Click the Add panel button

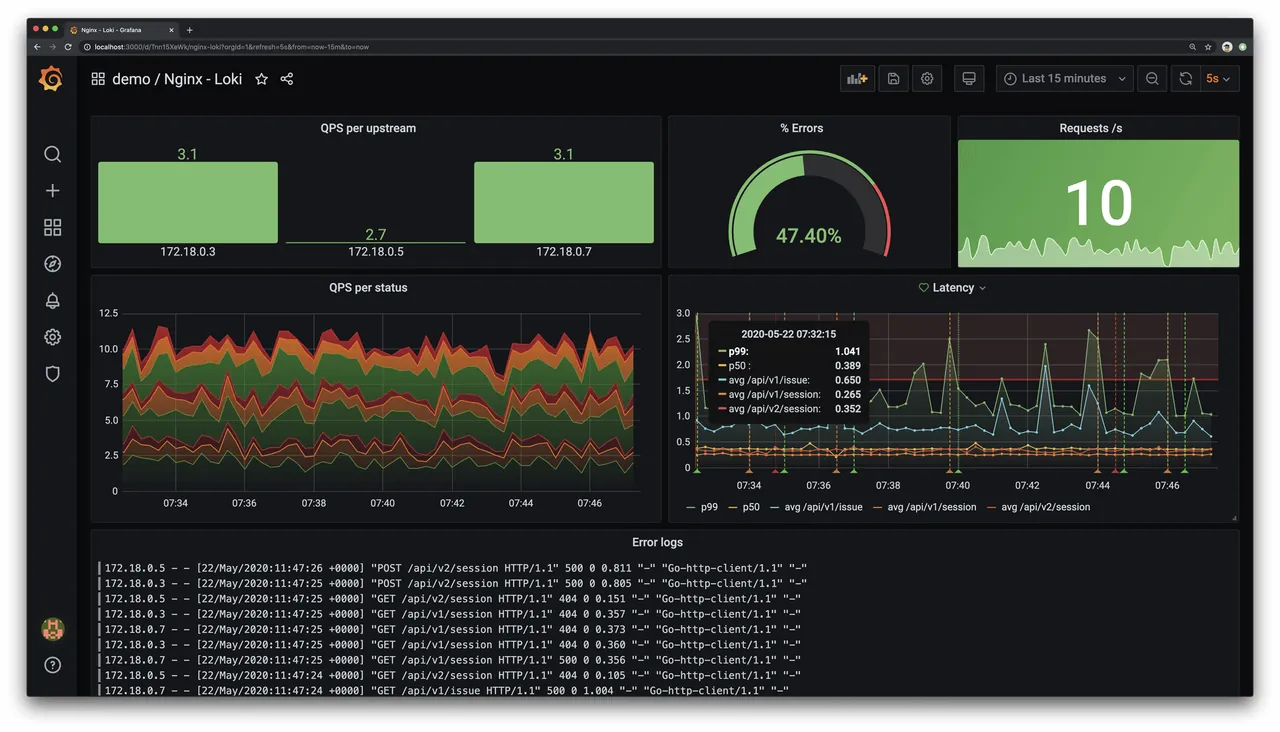click(857, 79)
